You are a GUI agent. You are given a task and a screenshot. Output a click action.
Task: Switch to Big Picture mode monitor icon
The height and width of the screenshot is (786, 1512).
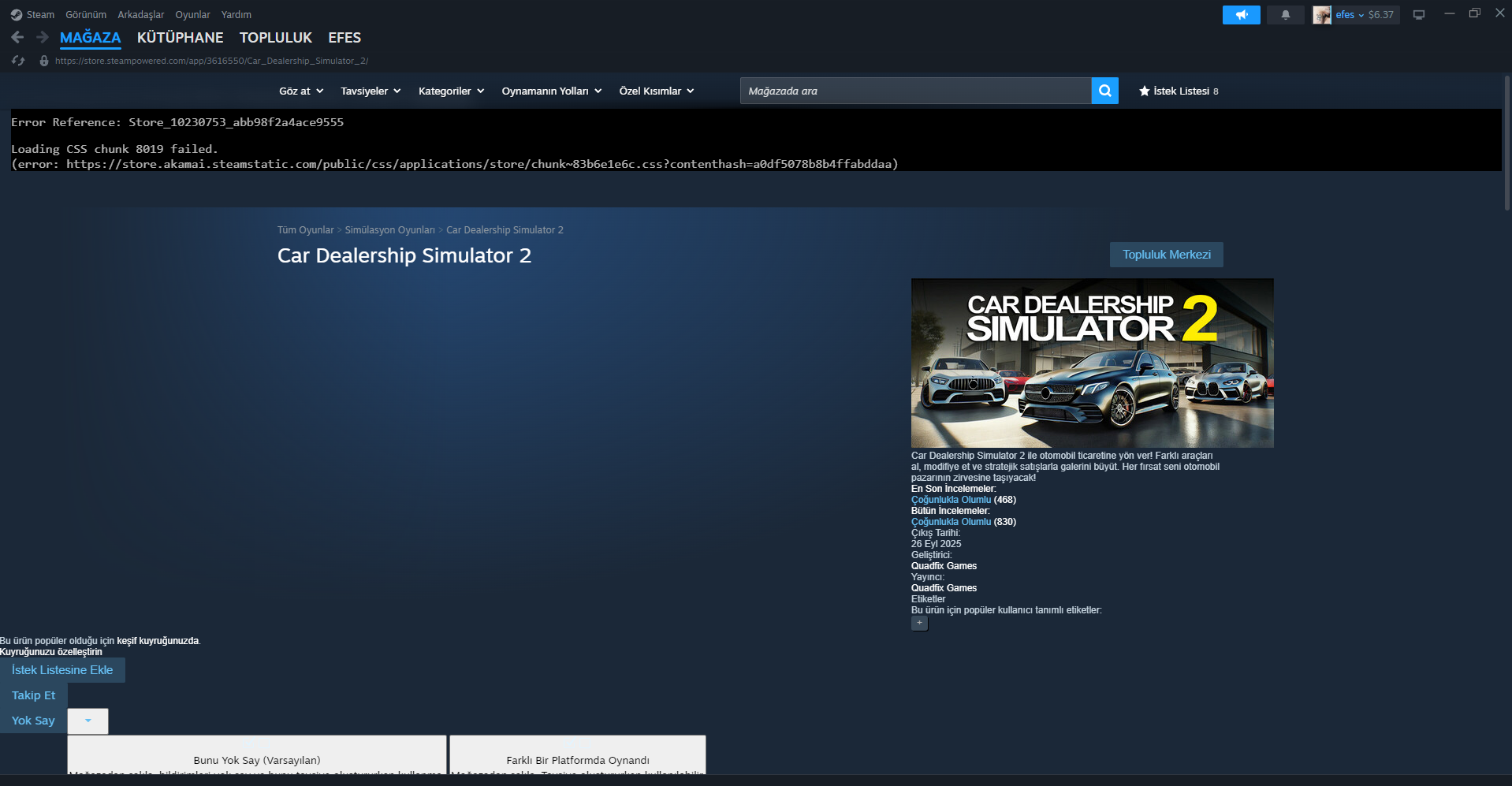[1419, 15]
